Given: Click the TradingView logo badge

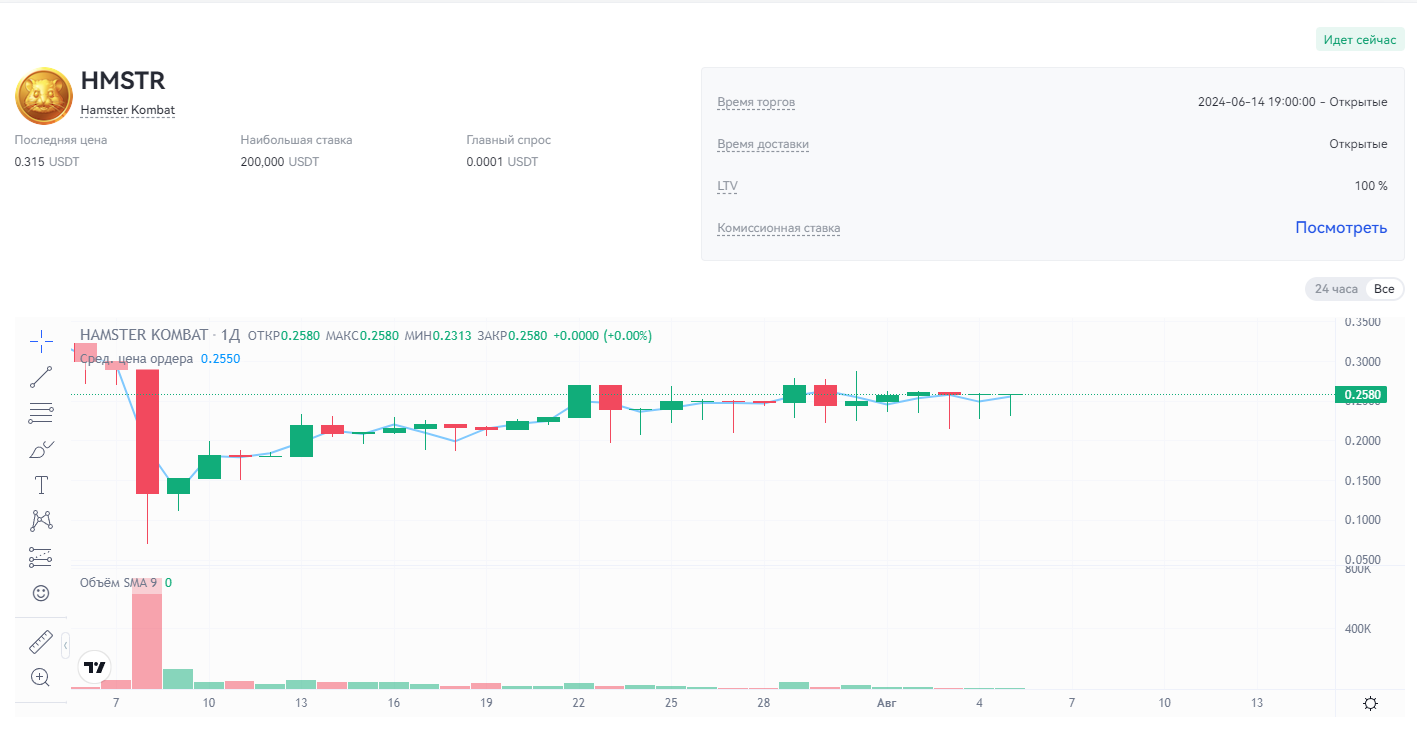Looking at the screenshot, I should (x=95, y=667).
